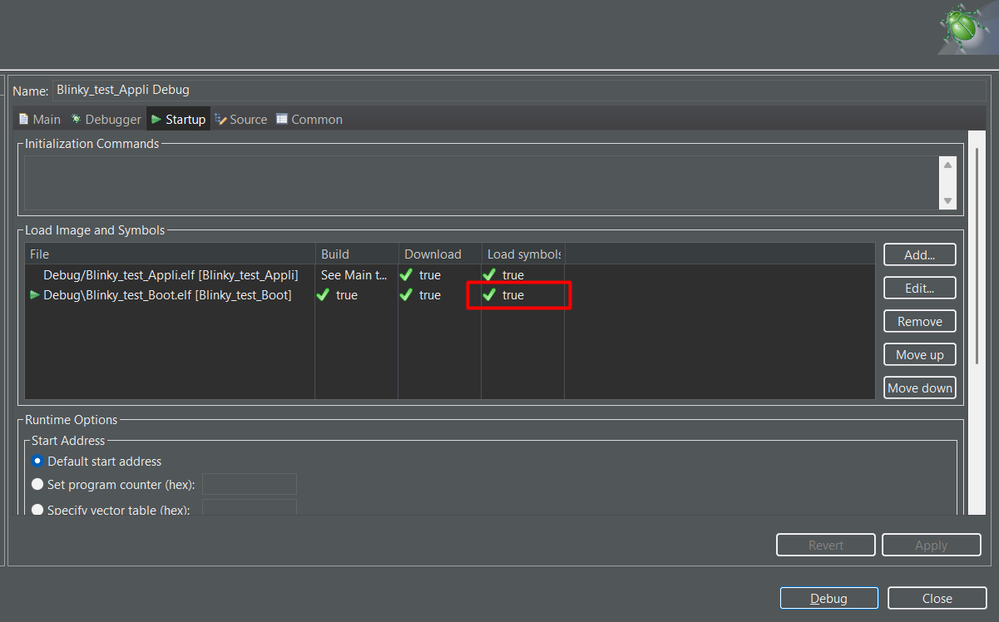
Task: Click the Debug button
Action: [829, 598]
